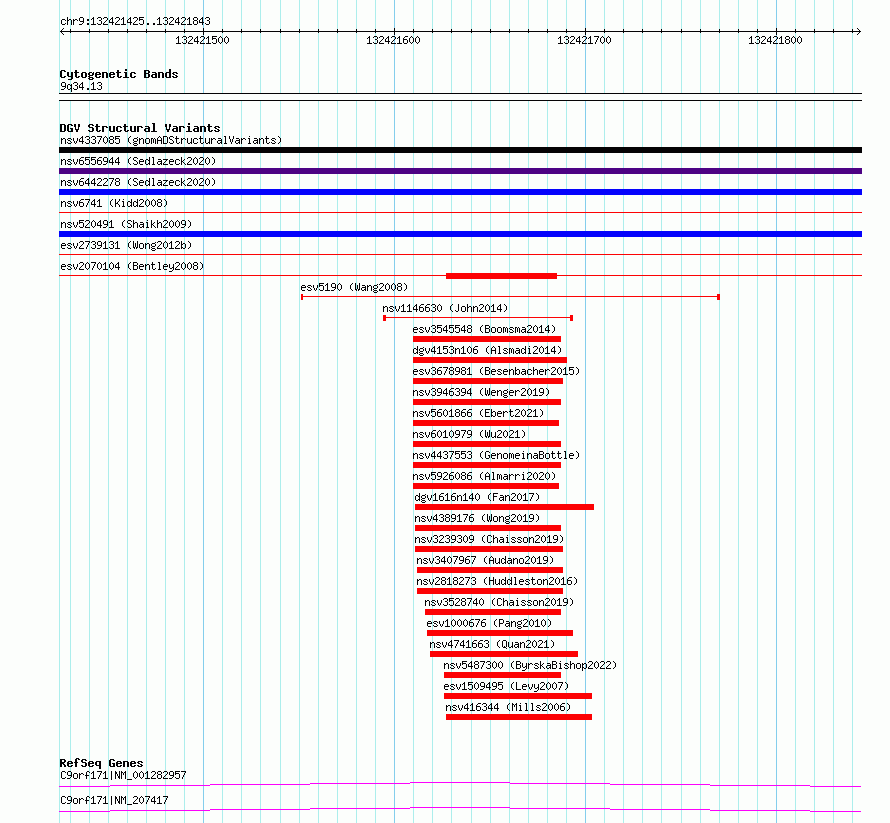This screenshot has height=823, width=890.
Task: Click nsv3239309 (Chaisson2019) label
Action: click(x=489, y=539)
